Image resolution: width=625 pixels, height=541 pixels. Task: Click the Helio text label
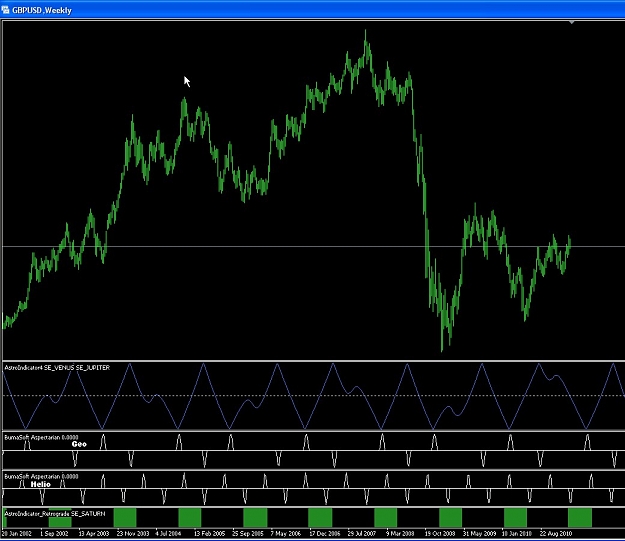click(x=41, y=484)
